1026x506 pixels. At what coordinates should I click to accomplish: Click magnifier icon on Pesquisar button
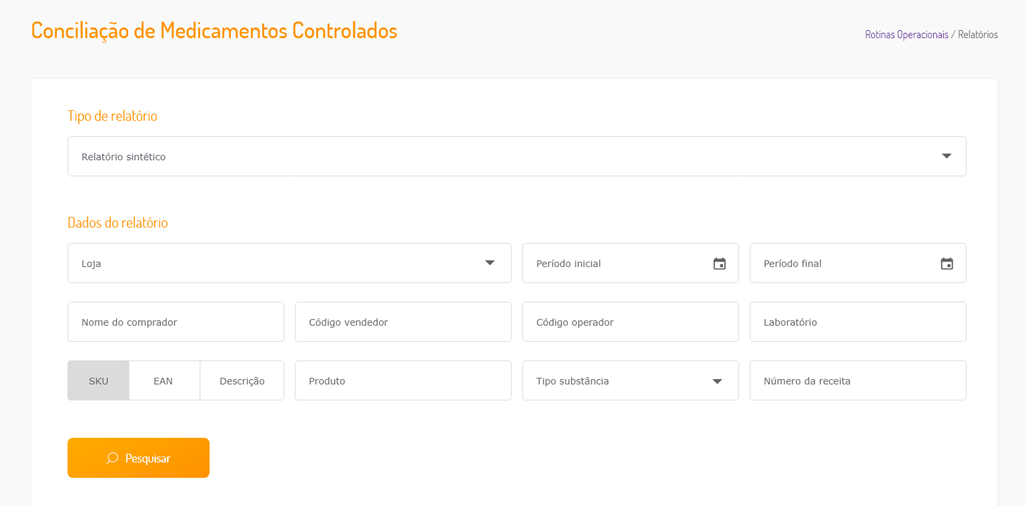click(x=112, y=458)
